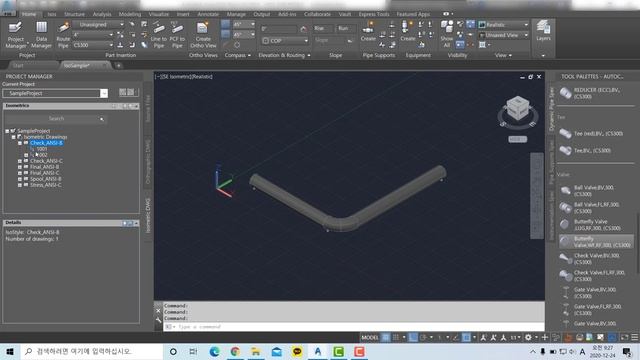Switch to the Structure ribbon tab
The image size is (640, 360).
(74, 14)
